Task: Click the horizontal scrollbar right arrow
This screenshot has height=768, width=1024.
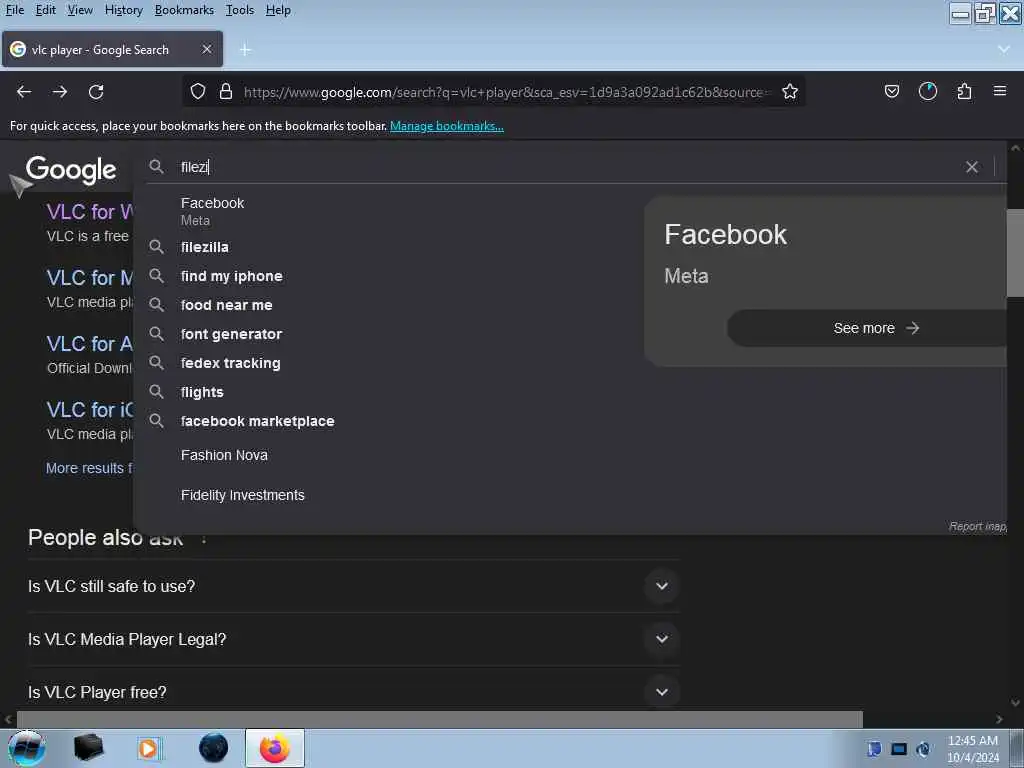Action: 999,719
